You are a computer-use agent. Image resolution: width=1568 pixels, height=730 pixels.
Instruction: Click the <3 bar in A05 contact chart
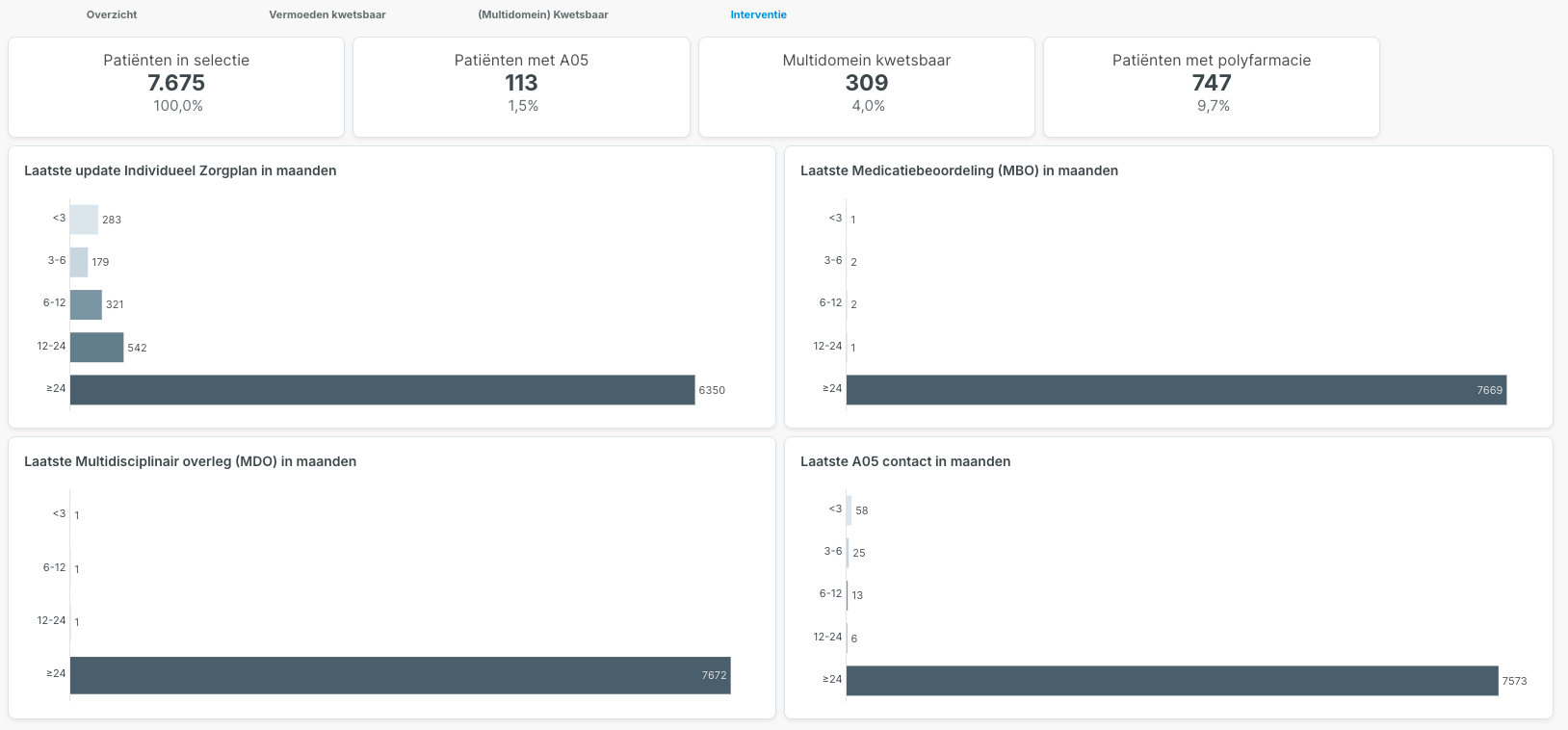[849, 510]
